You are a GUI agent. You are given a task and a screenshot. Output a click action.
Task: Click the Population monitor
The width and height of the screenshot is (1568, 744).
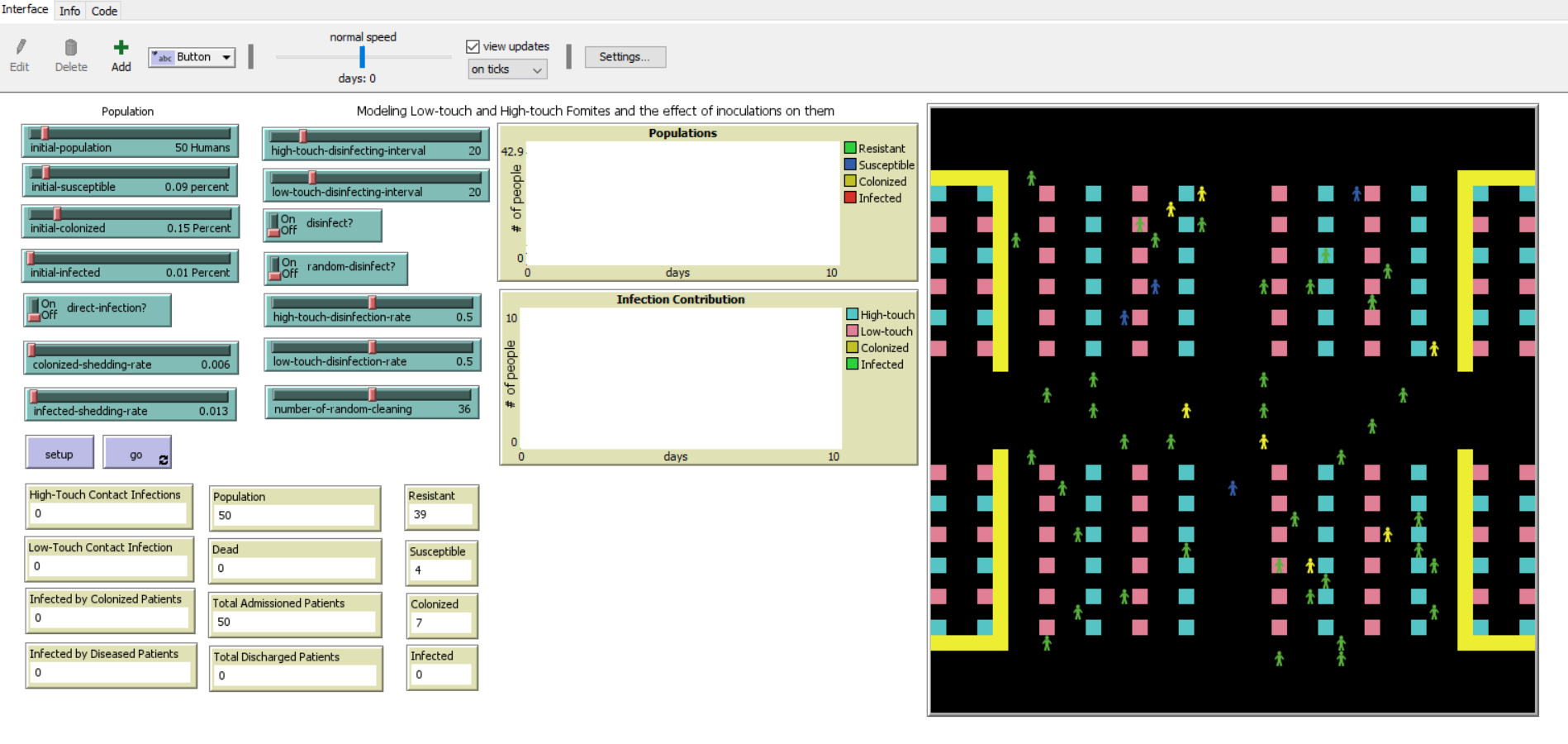295,508
